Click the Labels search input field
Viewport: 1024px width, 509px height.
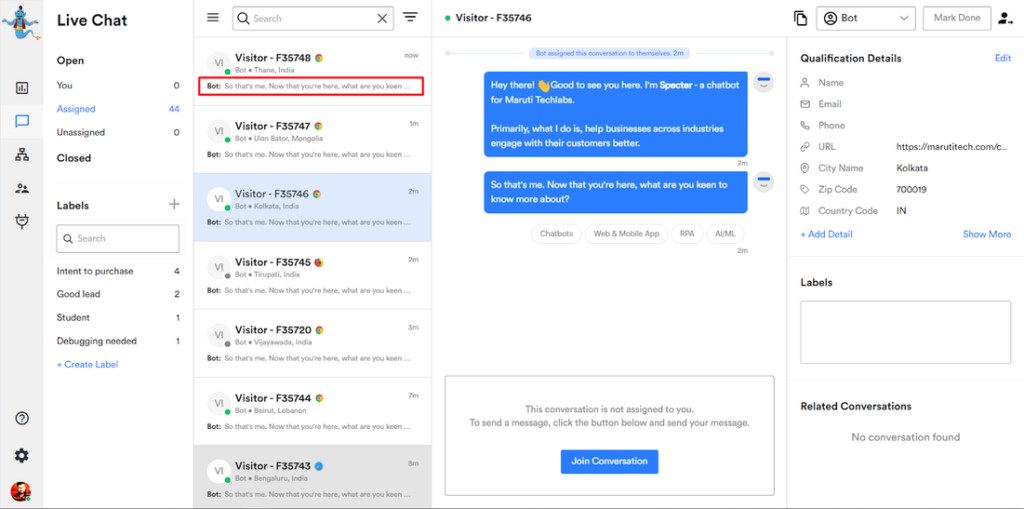pyautogui.click(x=118, y=238)
